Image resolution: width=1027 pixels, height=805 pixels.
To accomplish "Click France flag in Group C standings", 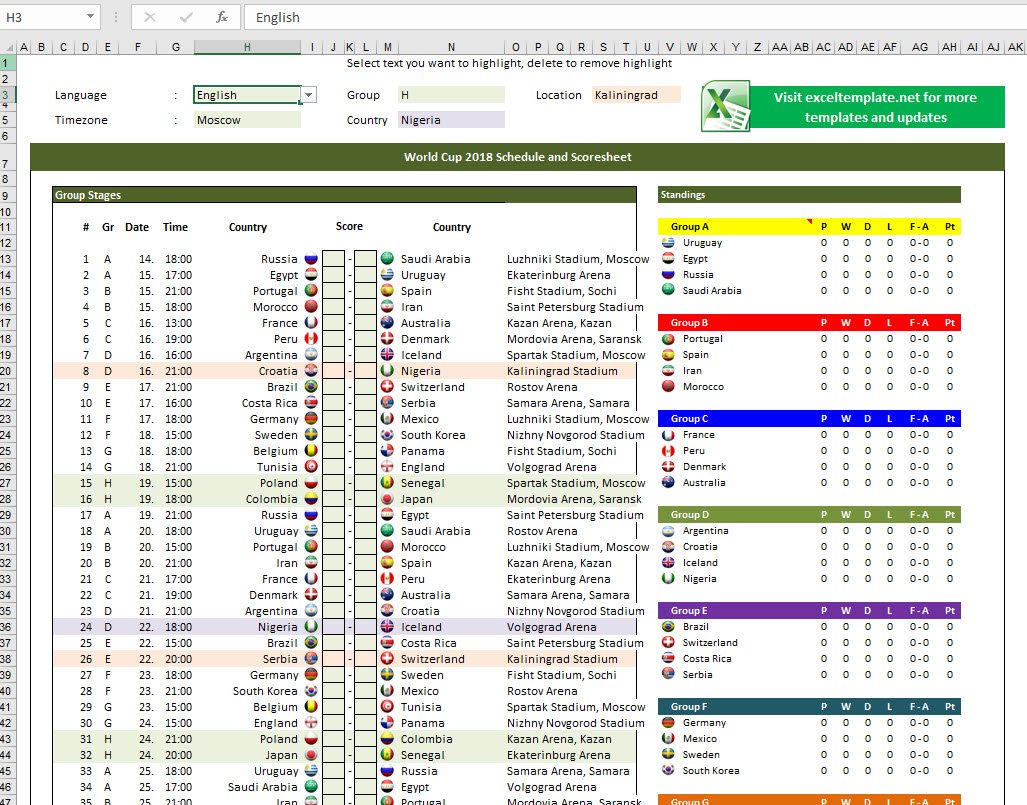I will point(668,435).
